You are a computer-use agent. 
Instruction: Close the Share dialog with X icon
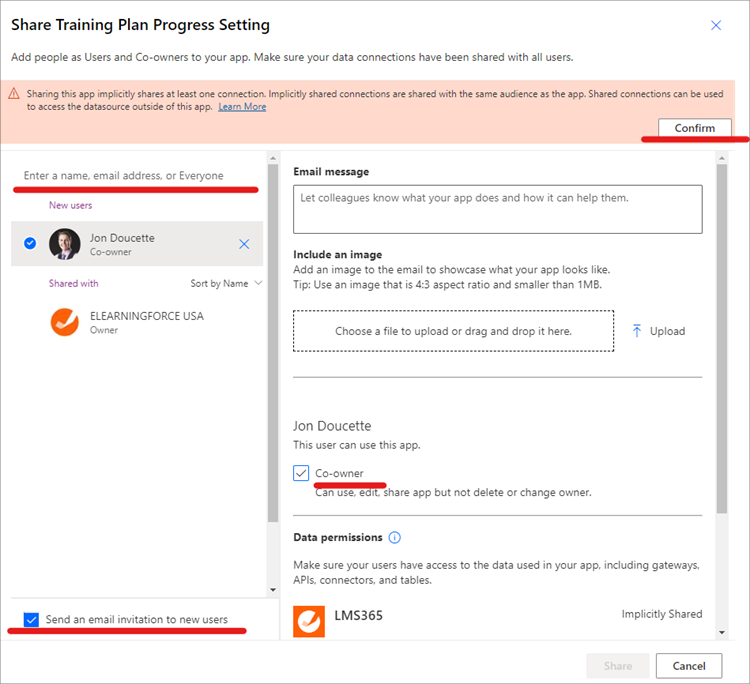pos(716,25)
